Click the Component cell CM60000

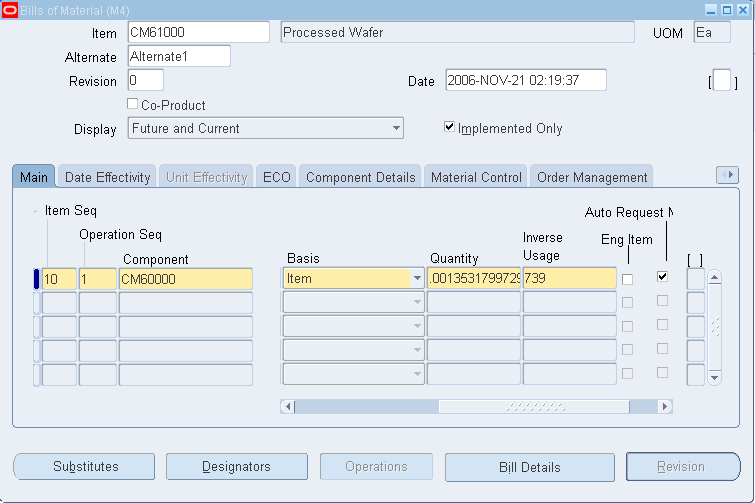186,279
